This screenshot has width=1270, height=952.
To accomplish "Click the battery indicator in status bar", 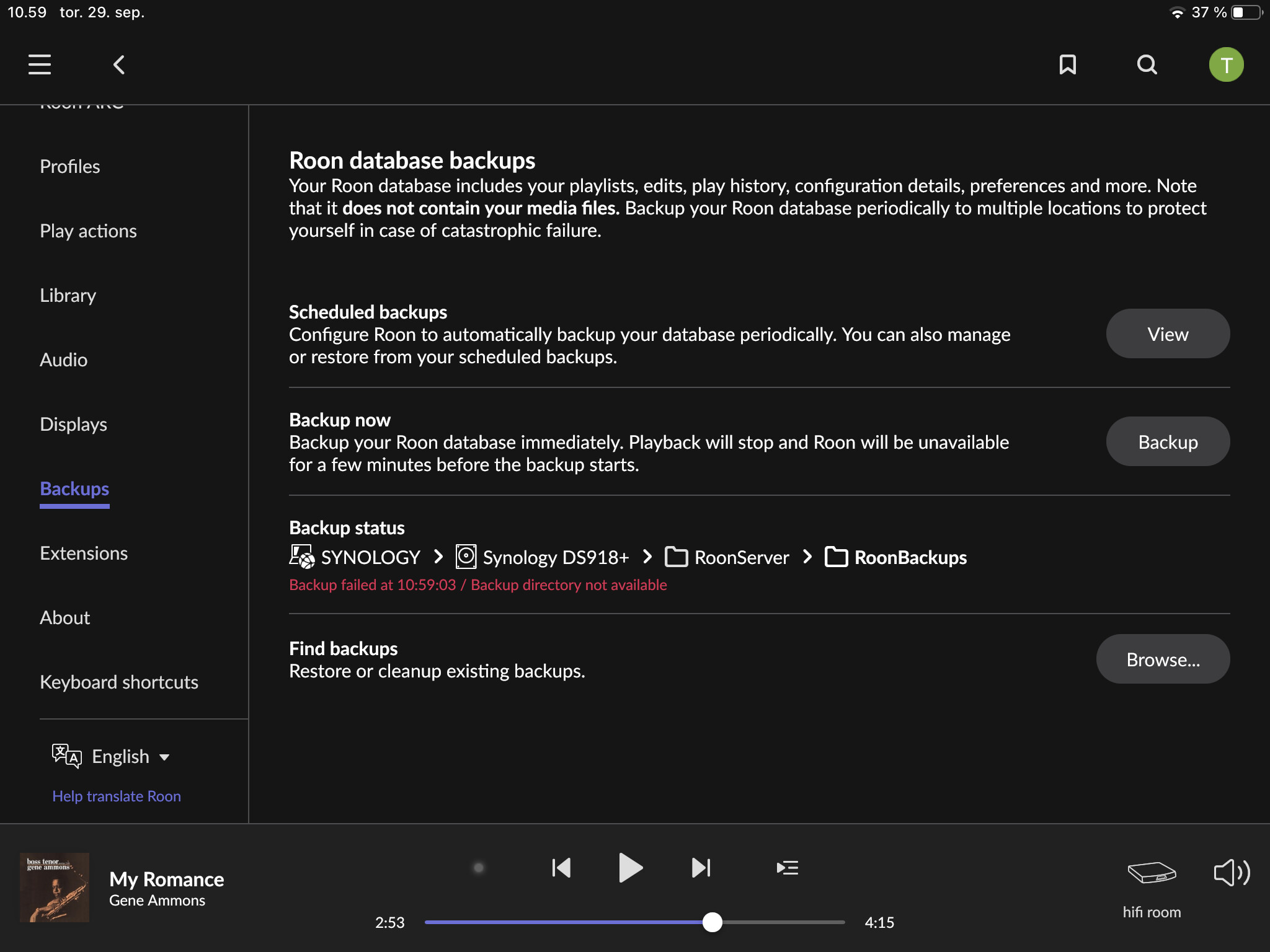I will click(1247, 12).
